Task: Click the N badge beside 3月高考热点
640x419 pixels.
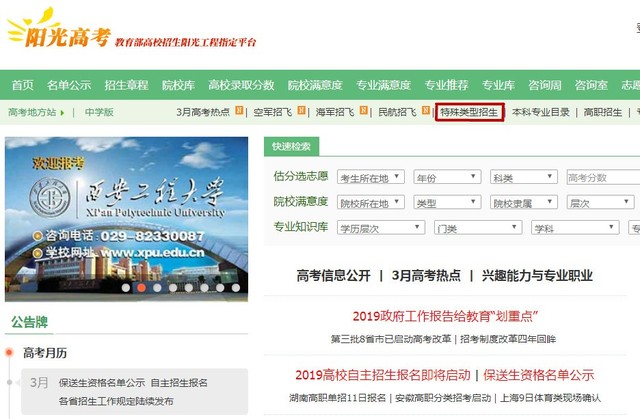Action: 239,111
